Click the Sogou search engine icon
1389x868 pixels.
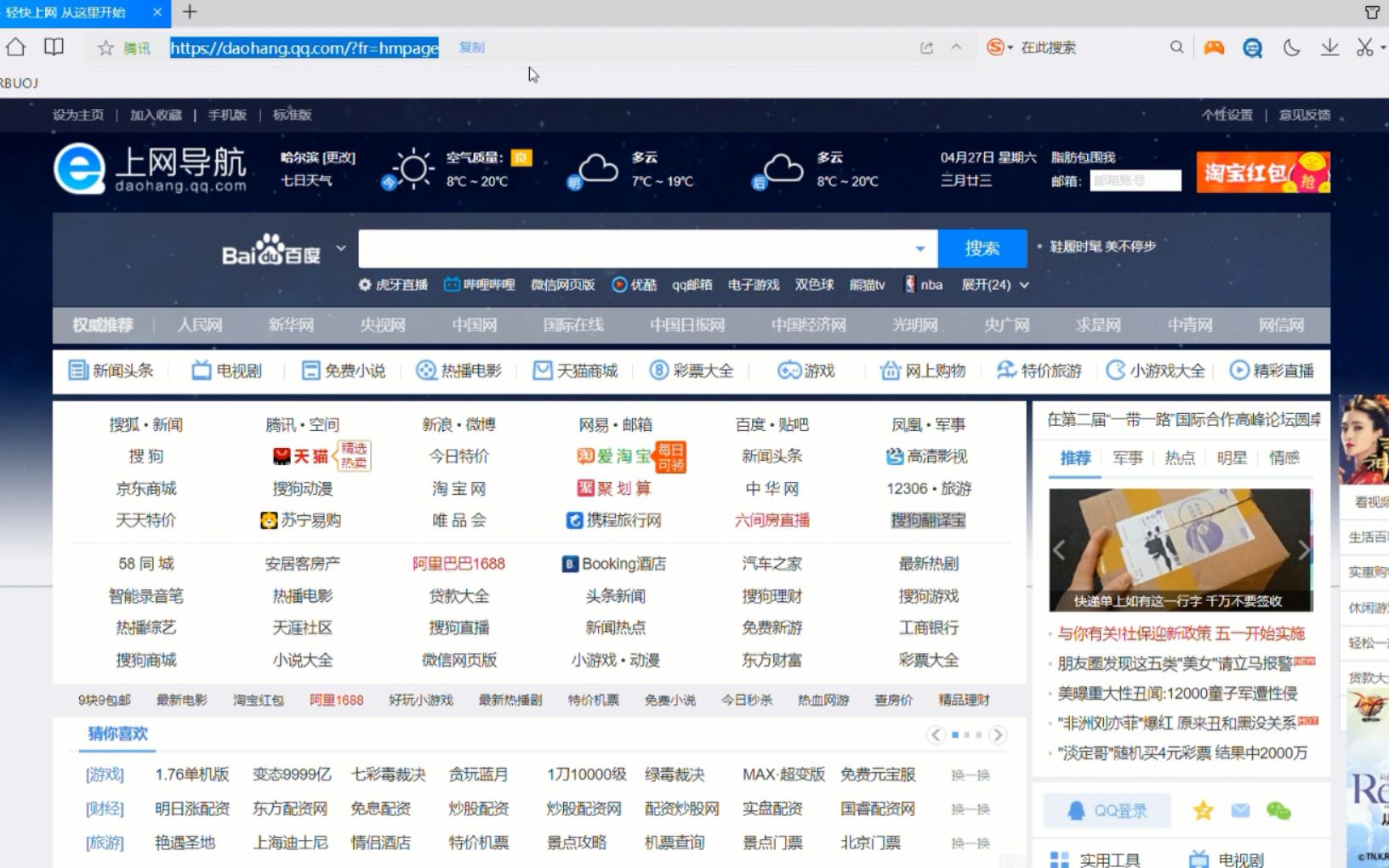point(995,48)
